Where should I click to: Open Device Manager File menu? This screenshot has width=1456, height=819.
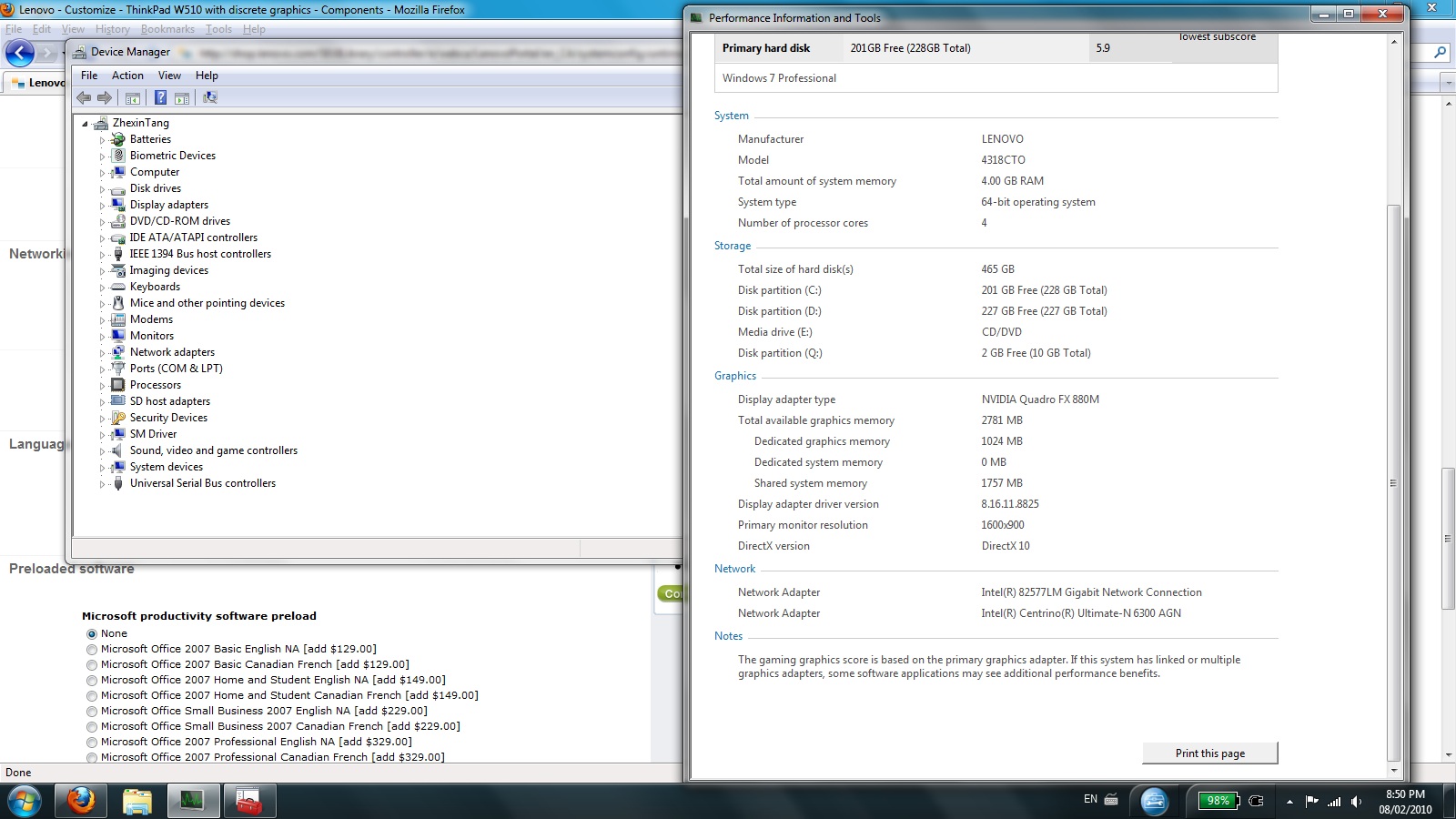pos(89,76)
